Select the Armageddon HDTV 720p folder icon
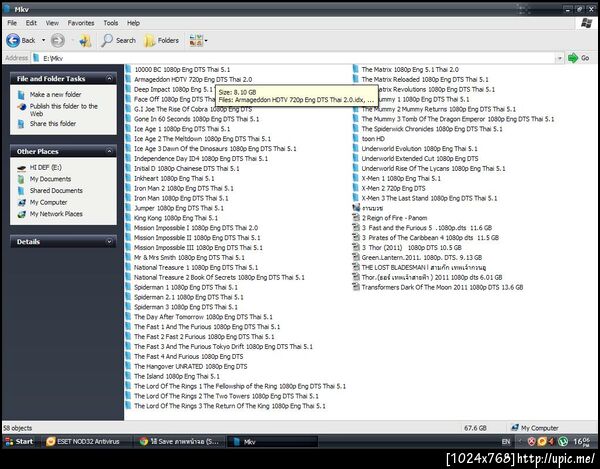Viewport: 600px width, 469px height. (x=128, y=79)
